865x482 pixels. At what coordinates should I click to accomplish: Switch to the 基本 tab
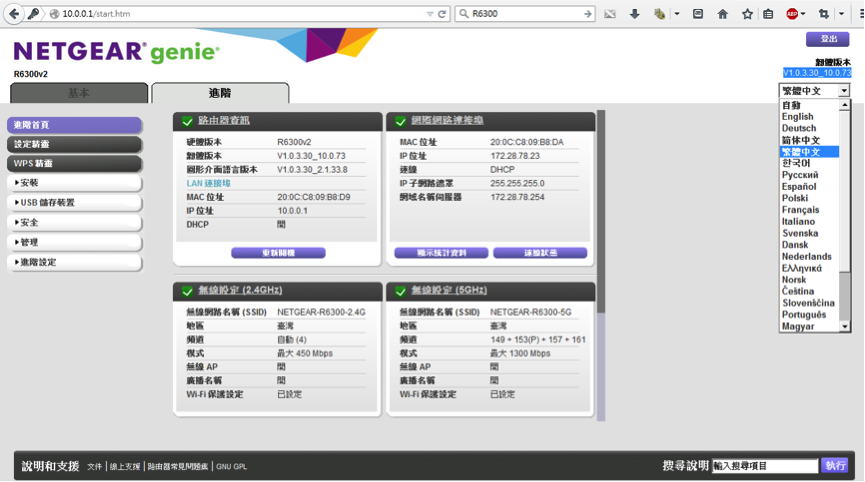(79, 93)
